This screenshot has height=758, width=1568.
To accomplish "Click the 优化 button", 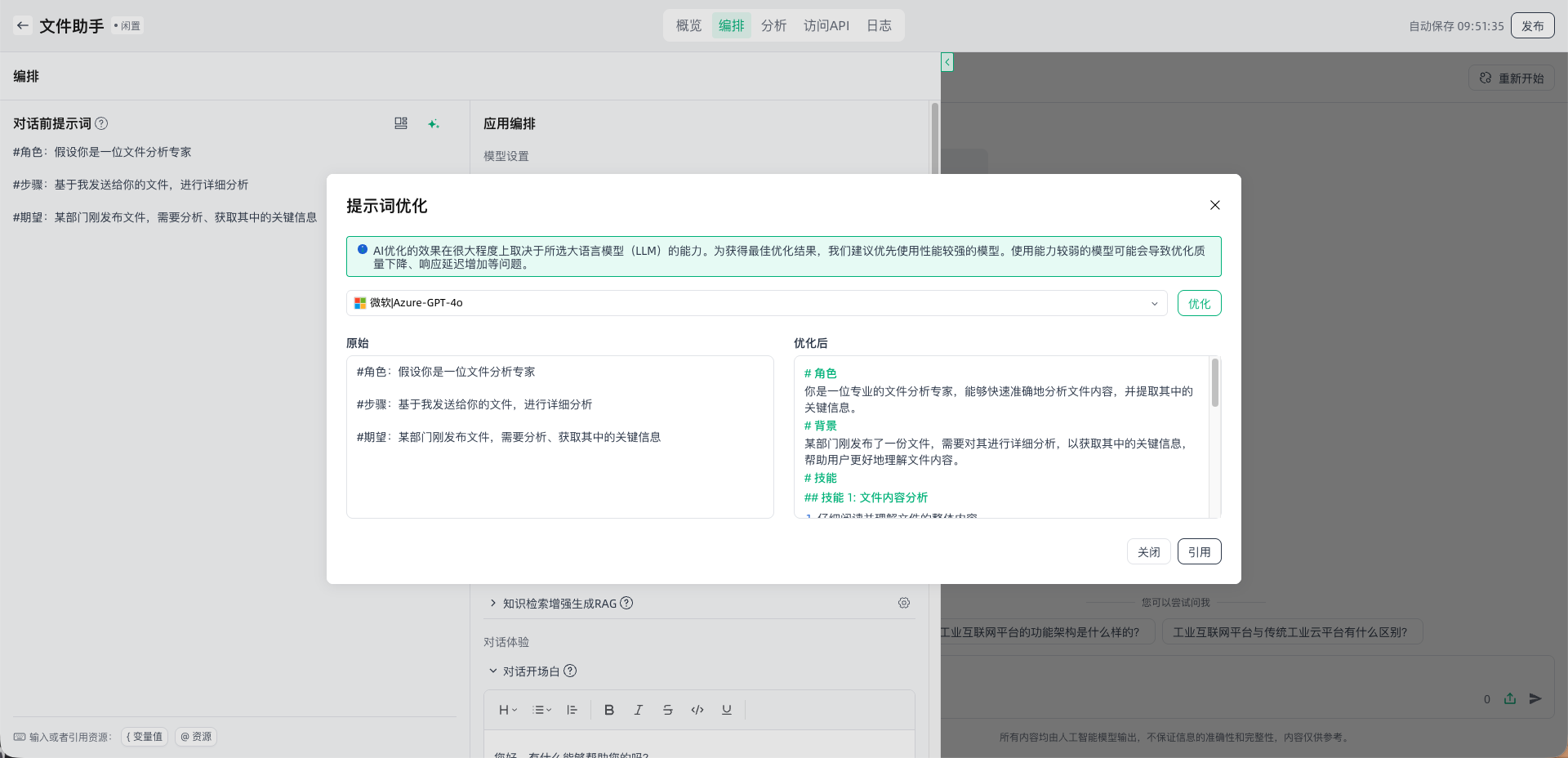I will point(1199,303).
